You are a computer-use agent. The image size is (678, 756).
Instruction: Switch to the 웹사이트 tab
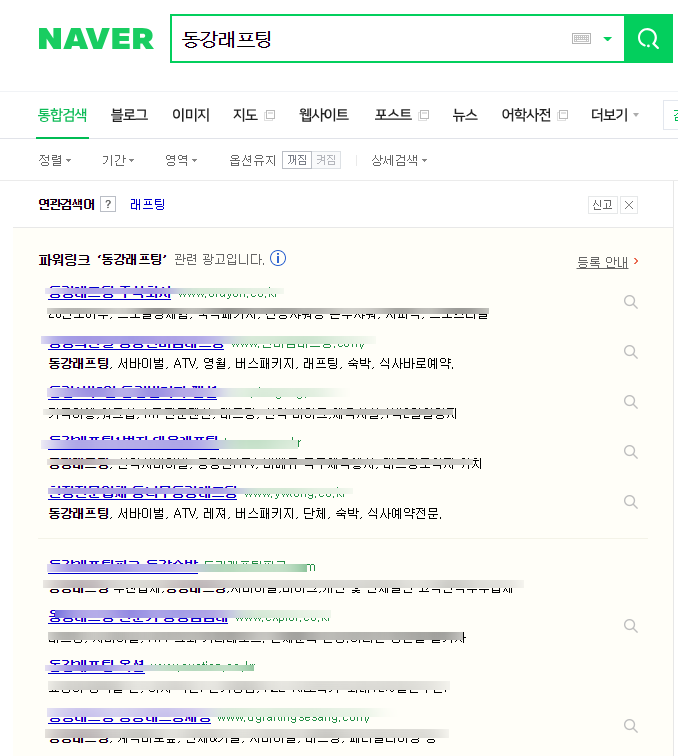[x=324, y=115]
